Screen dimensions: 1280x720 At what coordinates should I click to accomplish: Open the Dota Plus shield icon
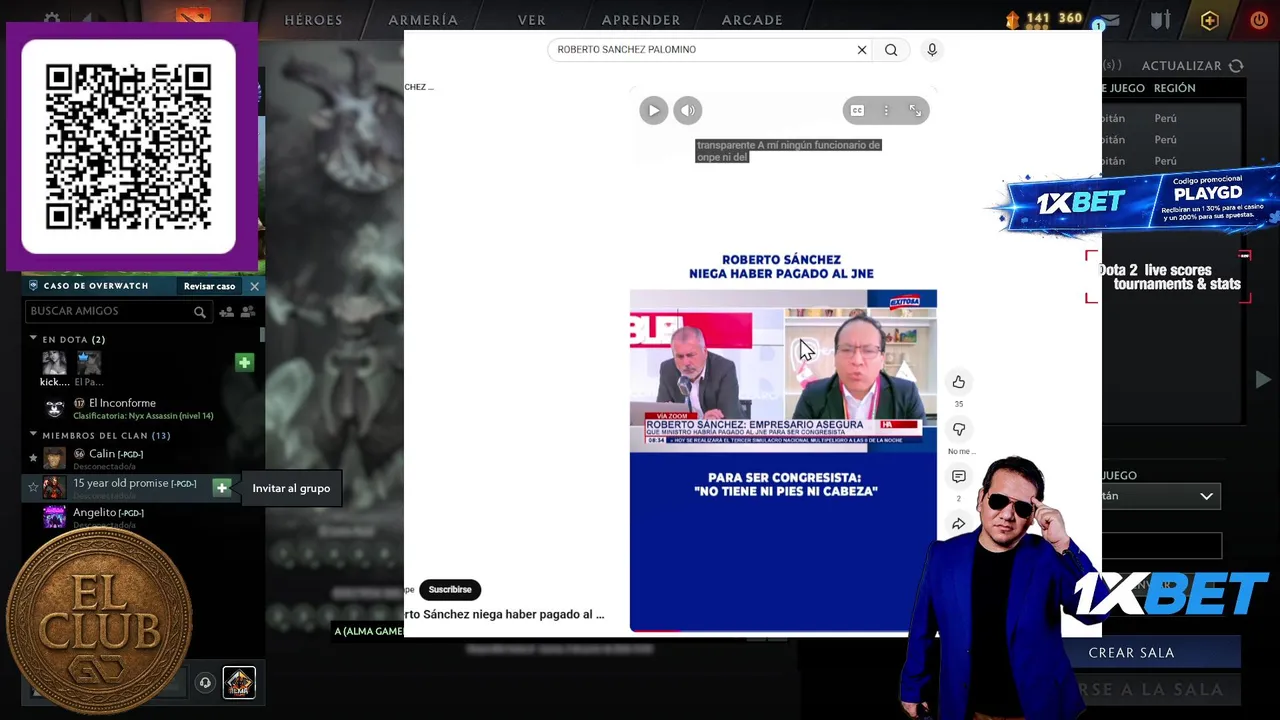point(1210,20)
